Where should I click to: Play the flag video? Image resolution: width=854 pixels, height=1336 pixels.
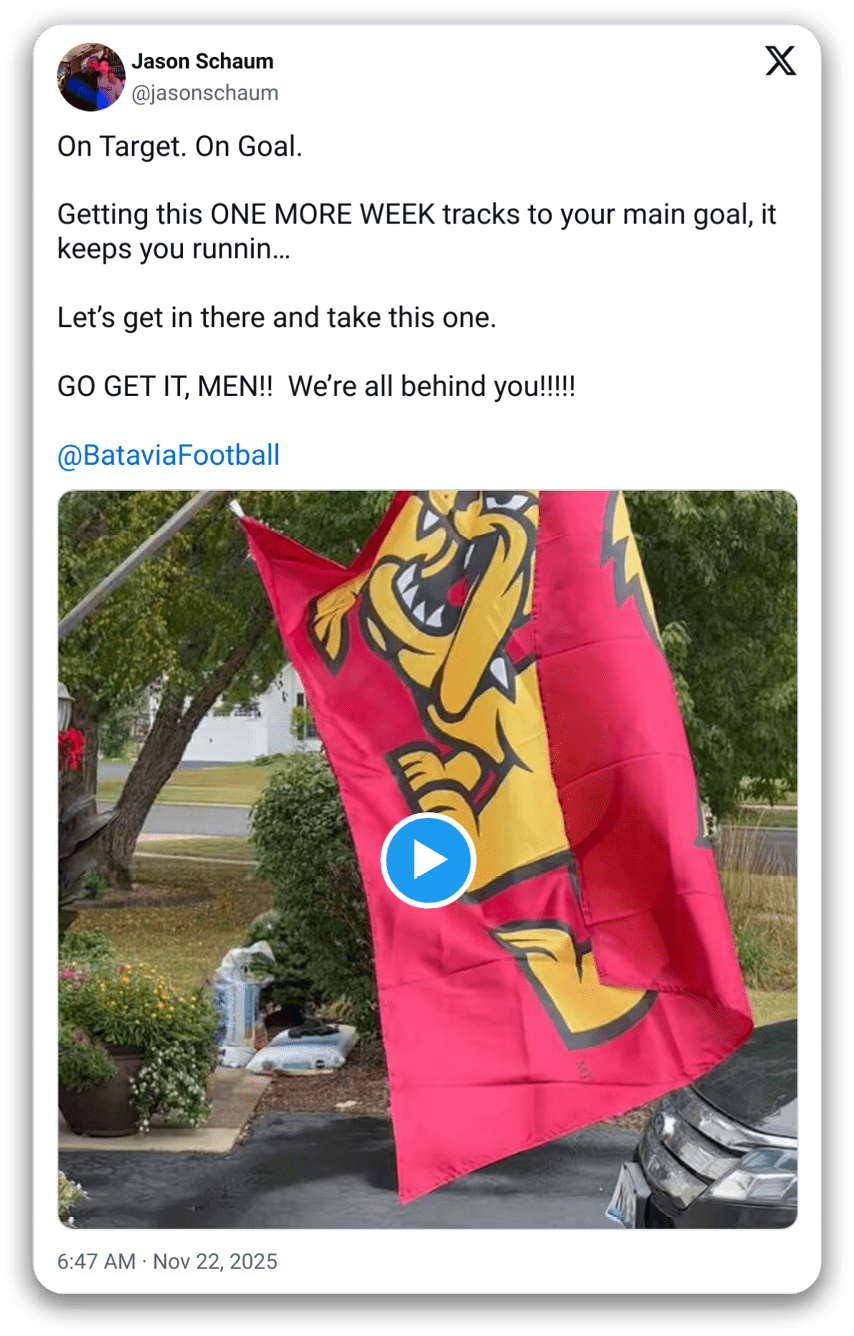[428, 860]
